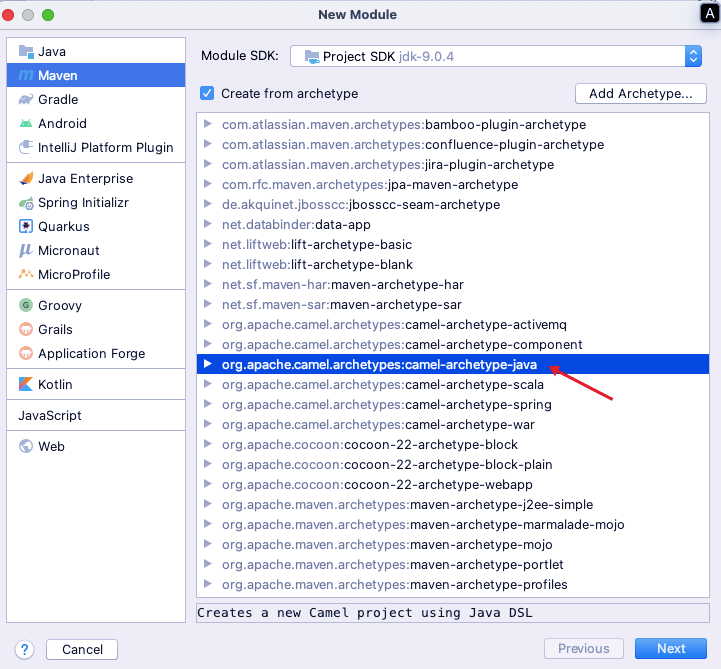The image size is (721, 669).
Task: Click the Next button
Action: [x=671, y=648]
